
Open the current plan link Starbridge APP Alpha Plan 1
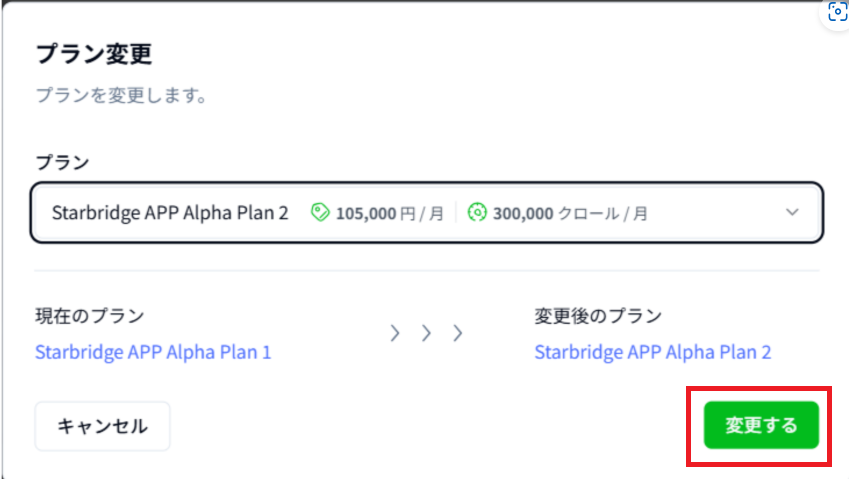pyautogui.click(x=153, y=352)
